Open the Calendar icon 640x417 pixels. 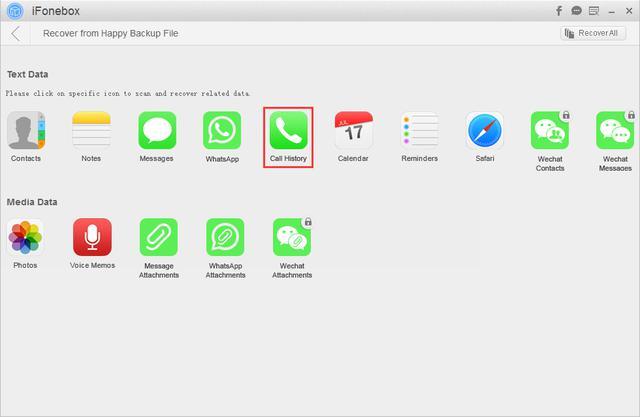pyautogui.click(x=353, y=130)
